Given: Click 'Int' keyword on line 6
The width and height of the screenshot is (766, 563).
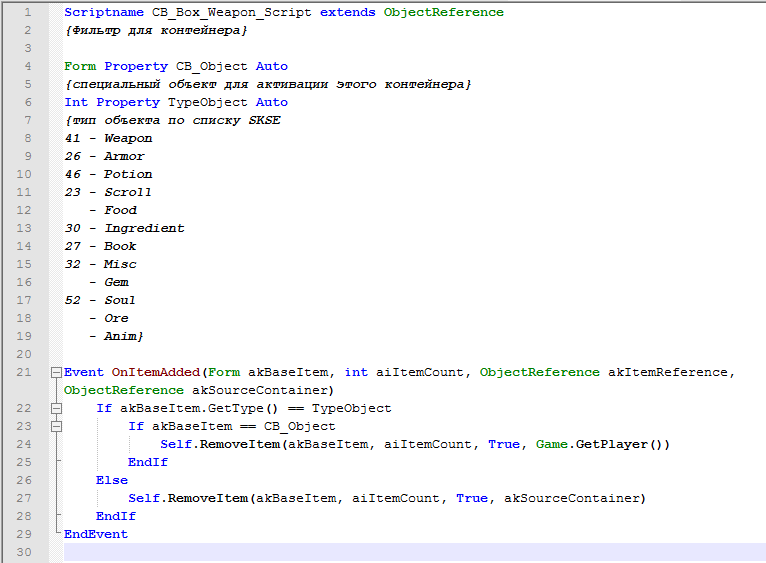Looking at the screenshot, I should 76,102.
